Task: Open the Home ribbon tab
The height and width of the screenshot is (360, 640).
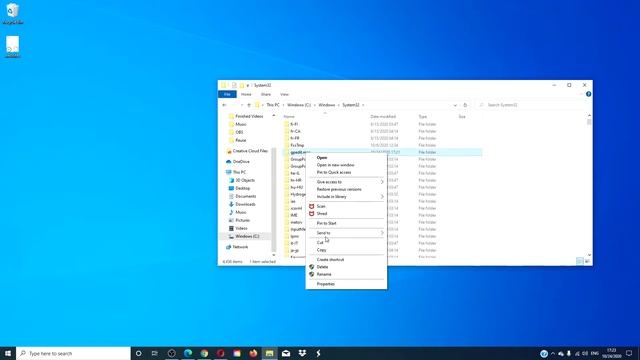Action: (246, 94)
